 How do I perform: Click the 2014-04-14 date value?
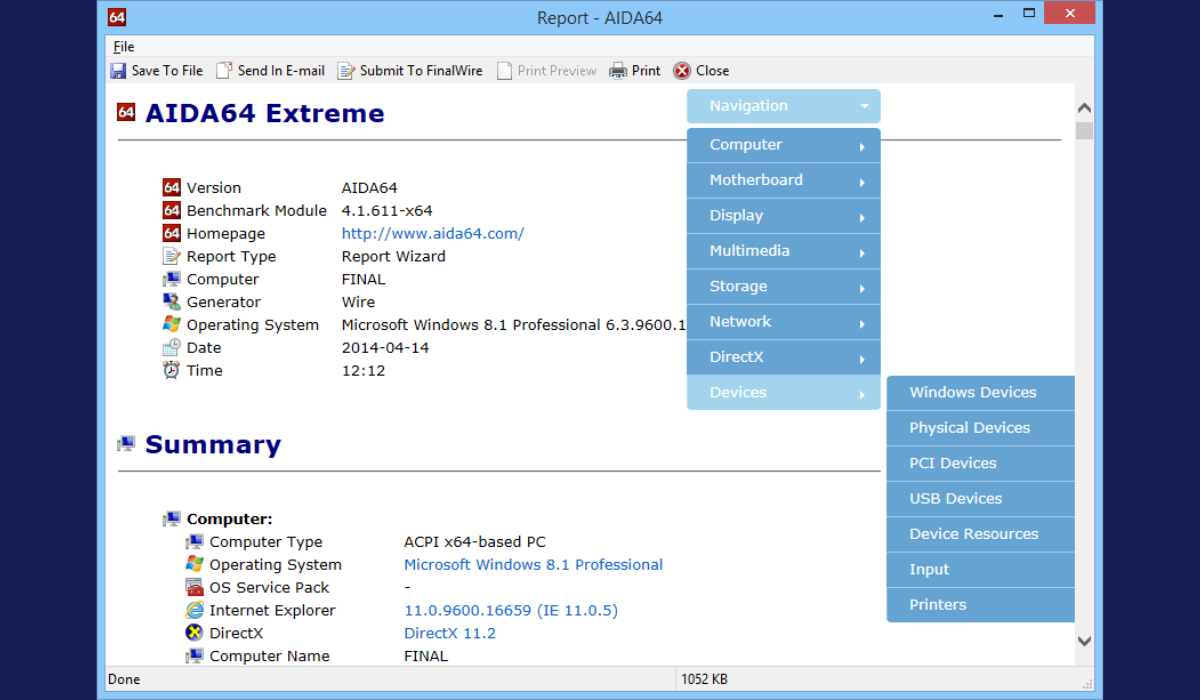385,348
